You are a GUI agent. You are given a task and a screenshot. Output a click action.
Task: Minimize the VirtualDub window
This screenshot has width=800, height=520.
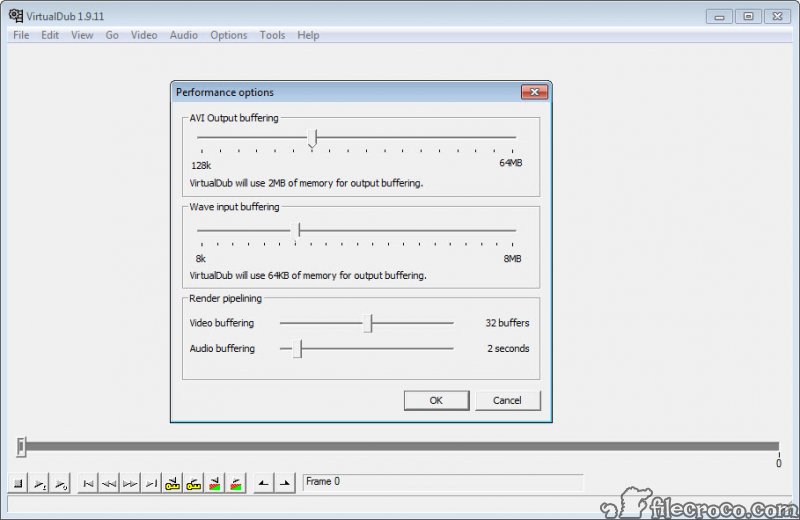719,16
